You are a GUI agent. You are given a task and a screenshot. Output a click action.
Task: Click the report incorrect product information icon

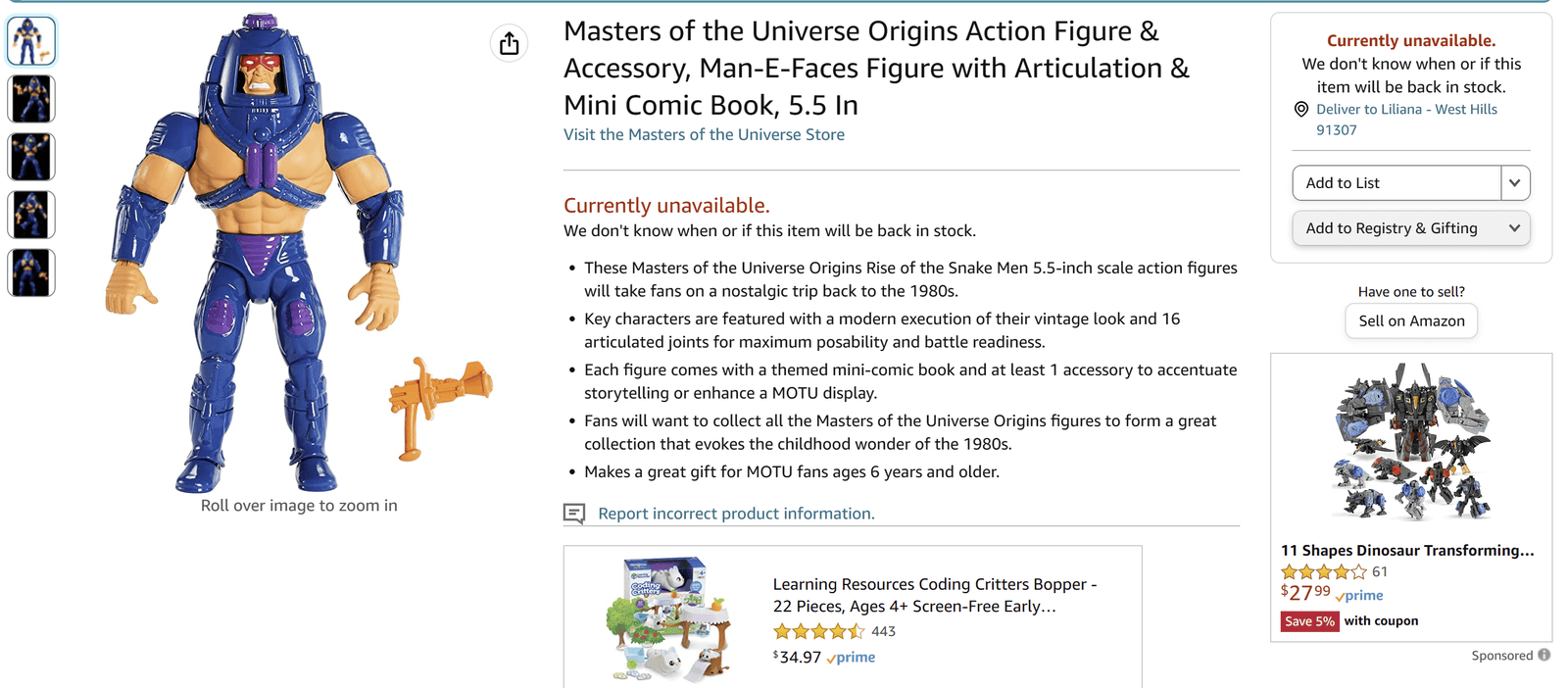click(571, 513)
